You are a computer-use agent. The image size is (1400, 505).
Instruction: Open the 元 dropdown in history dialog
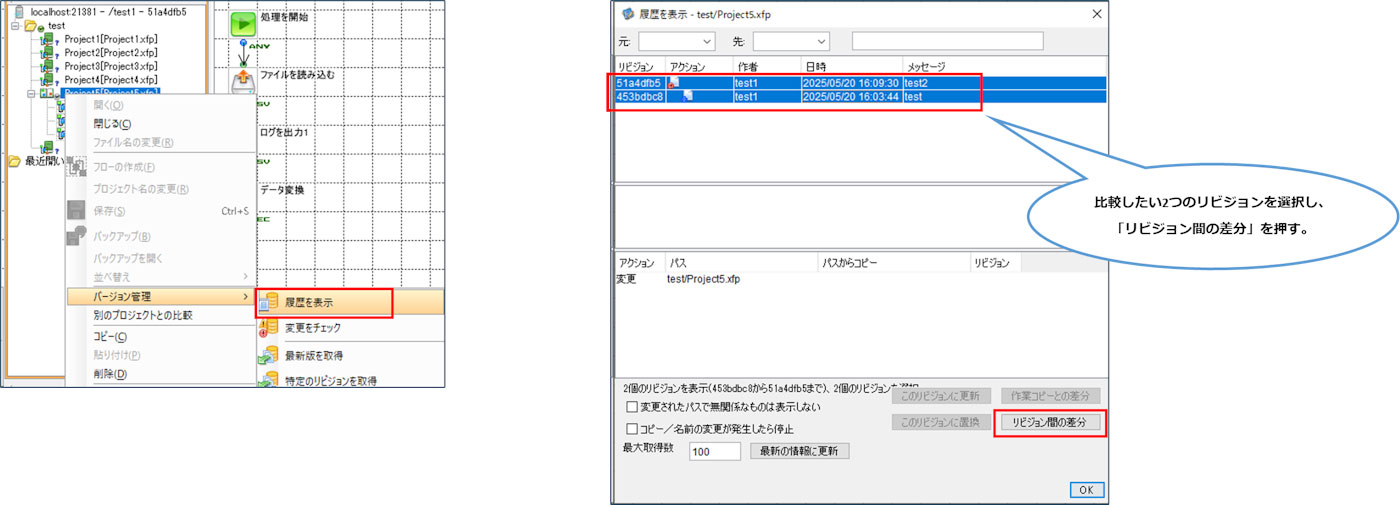coord(677,41)
